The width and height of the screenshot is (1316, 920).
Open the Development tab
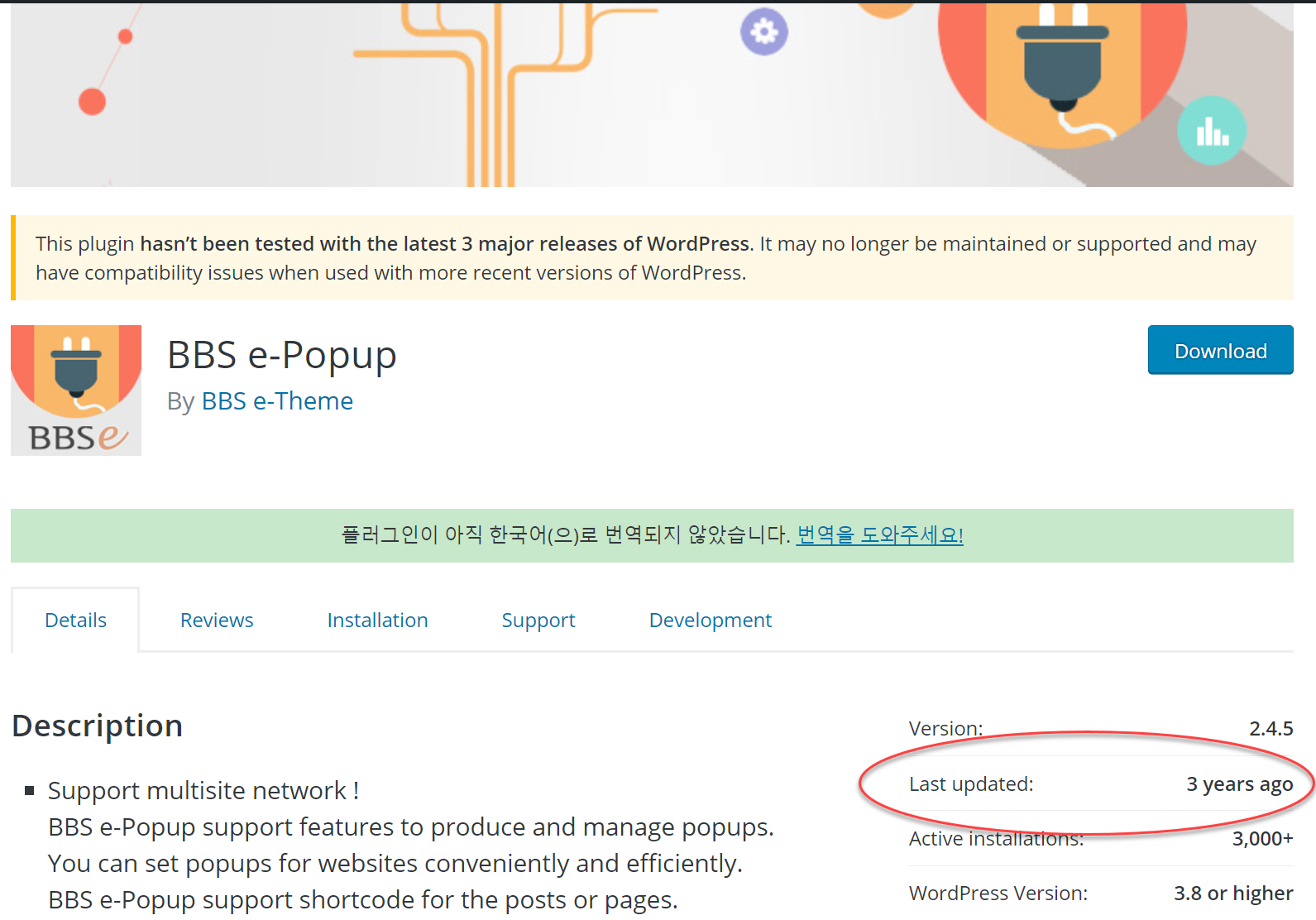[711, 621]
